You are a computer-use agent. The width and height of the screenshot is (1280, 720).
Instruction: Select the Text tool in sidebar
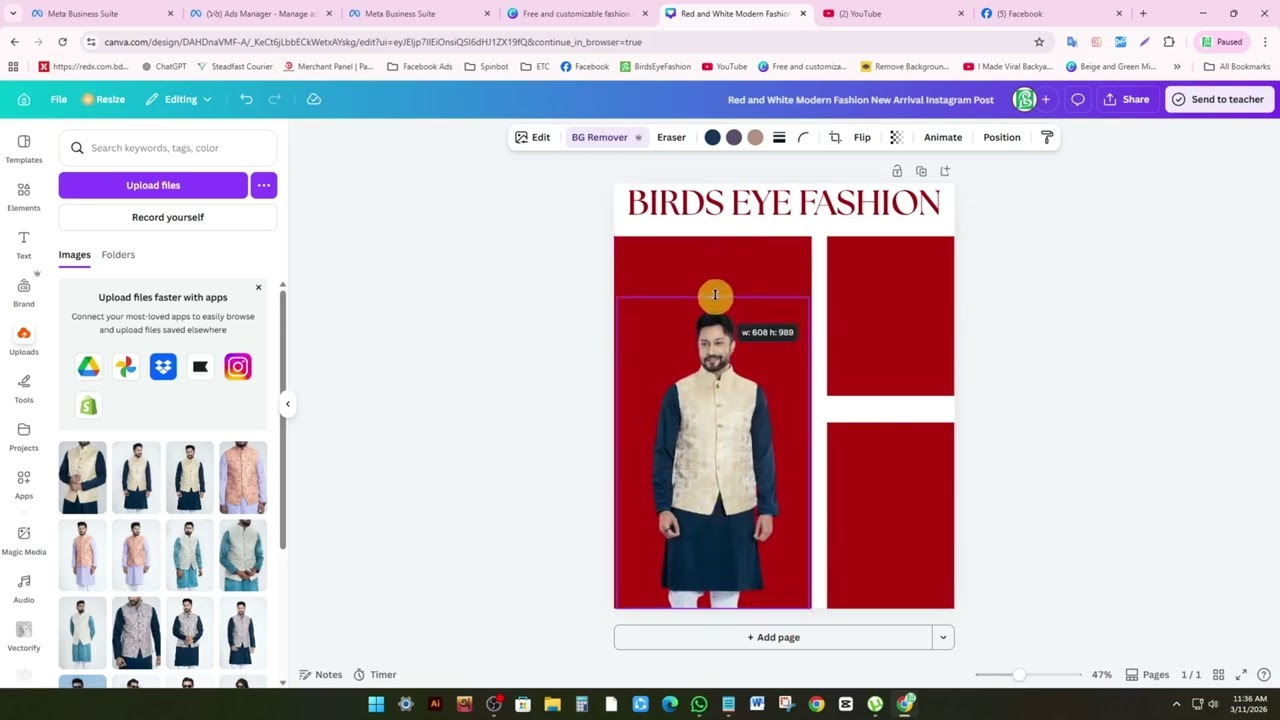tap(24, 244)
